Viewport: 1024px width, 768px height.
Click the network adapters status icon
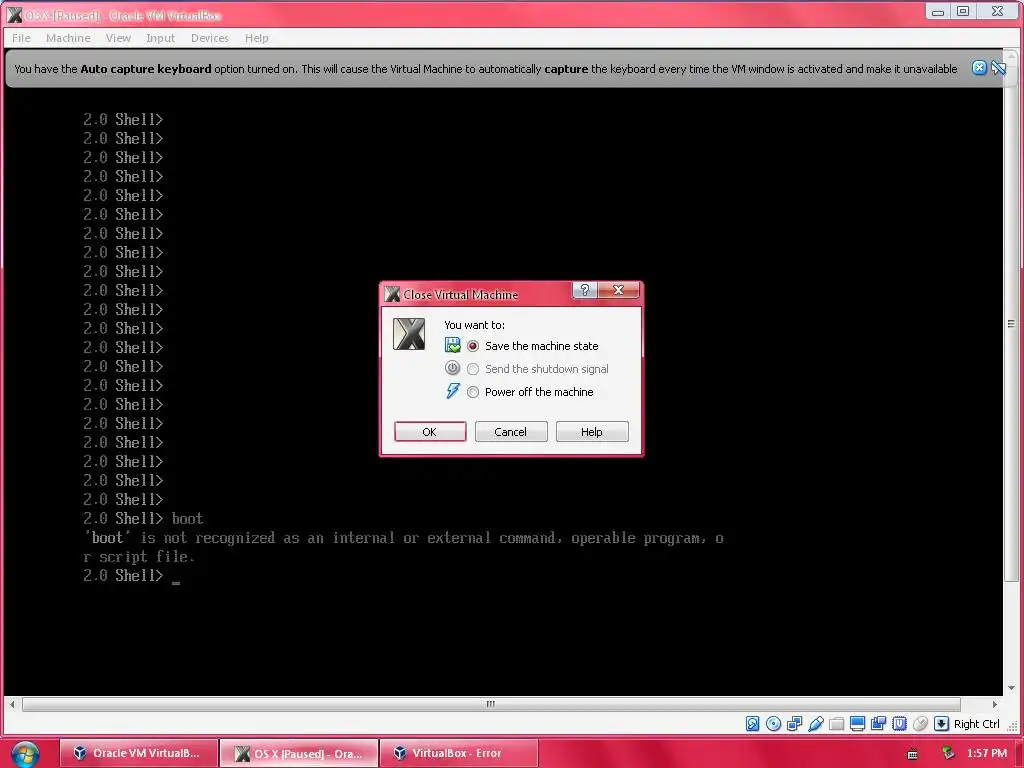coord(794,724)
